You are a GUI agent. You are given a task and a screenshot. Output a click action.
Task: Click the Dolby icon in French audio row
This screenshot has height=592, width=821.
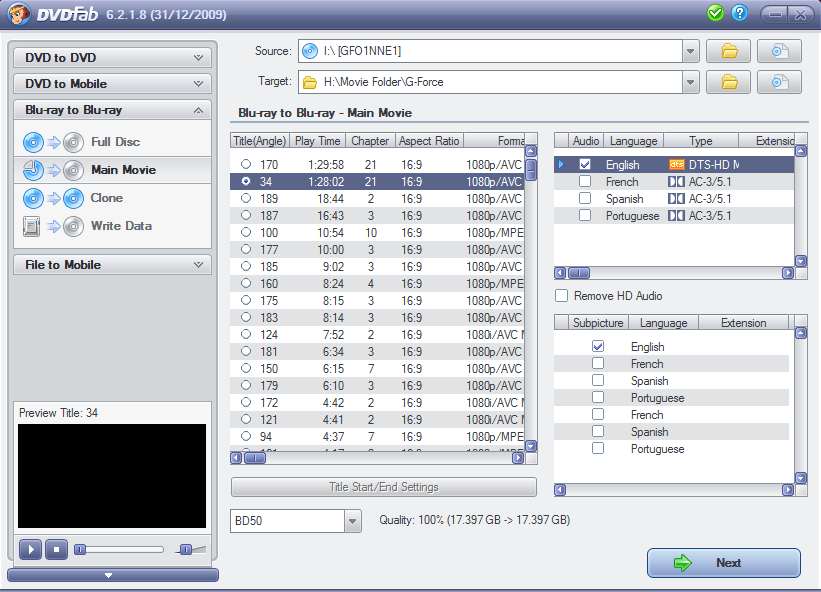pyautogui.click(x=676, y=182)
